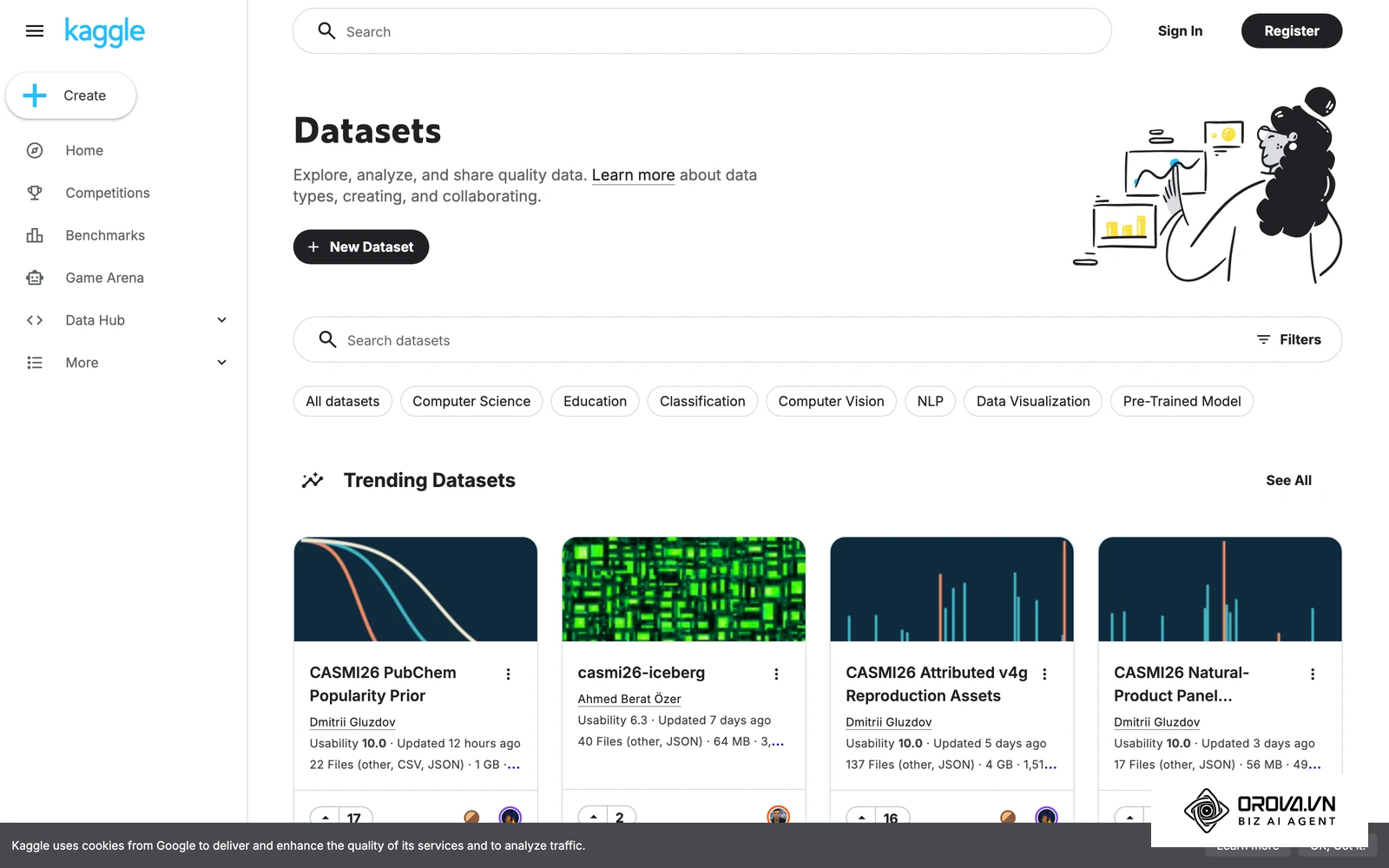1389x868 pixels.
Task: Select the Pre-Trained Model chip
Action: [x=1182, y=401]
